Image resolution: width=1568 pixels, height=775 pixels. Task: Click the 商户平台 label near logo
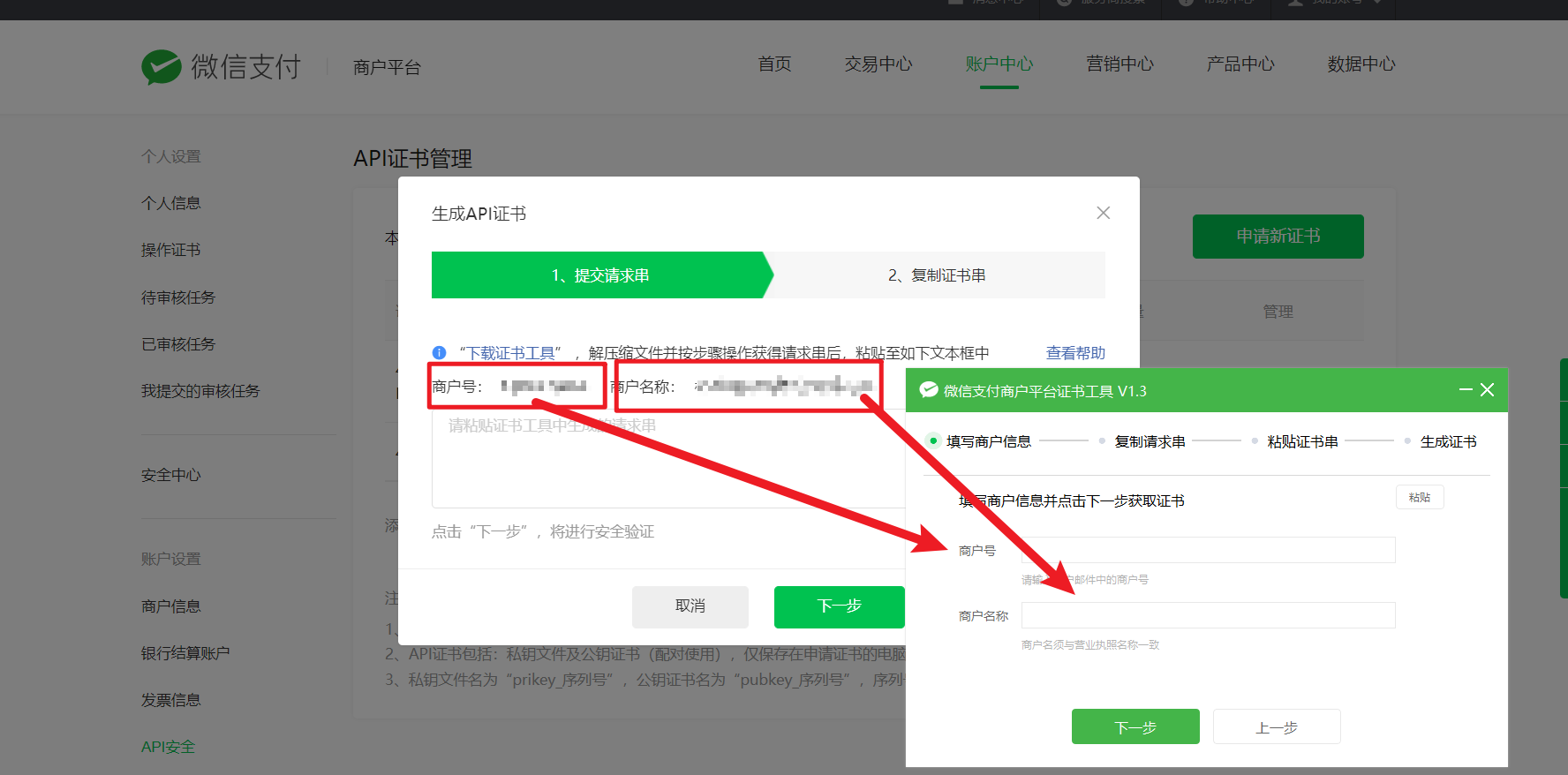tap(387, 67)
